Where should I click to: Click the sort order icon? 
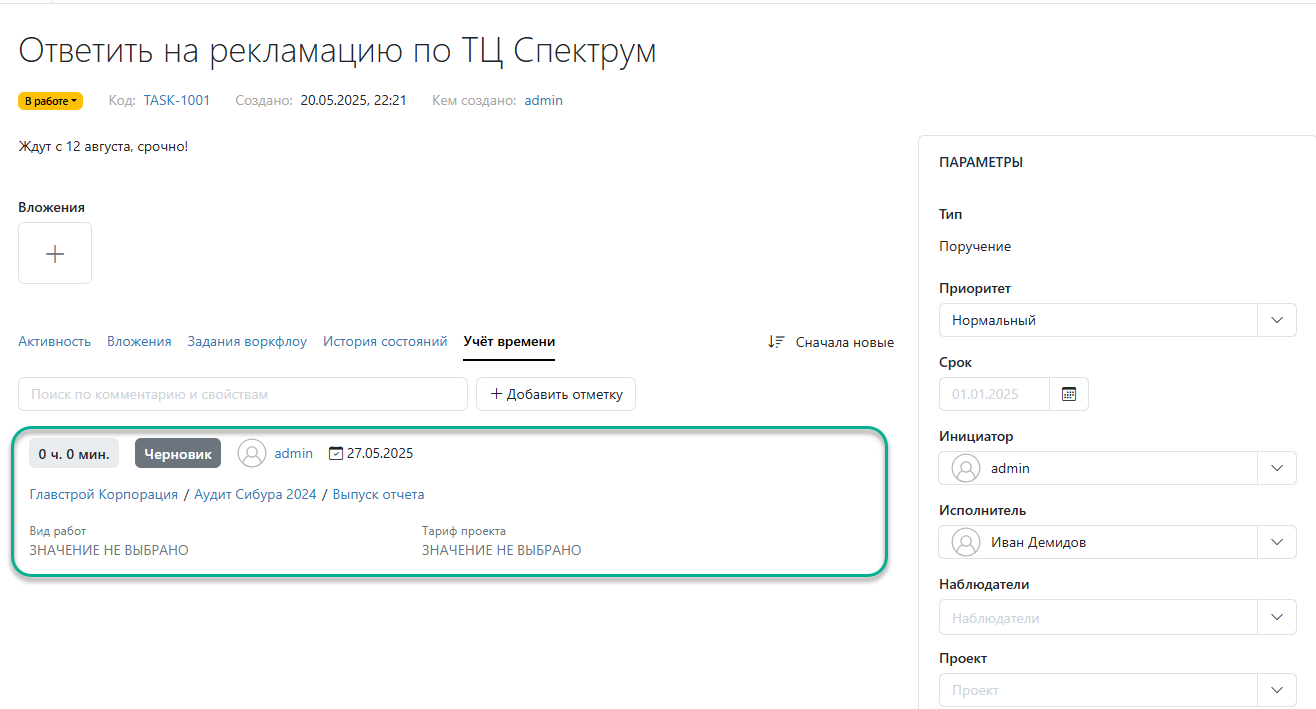click(777, 342)
